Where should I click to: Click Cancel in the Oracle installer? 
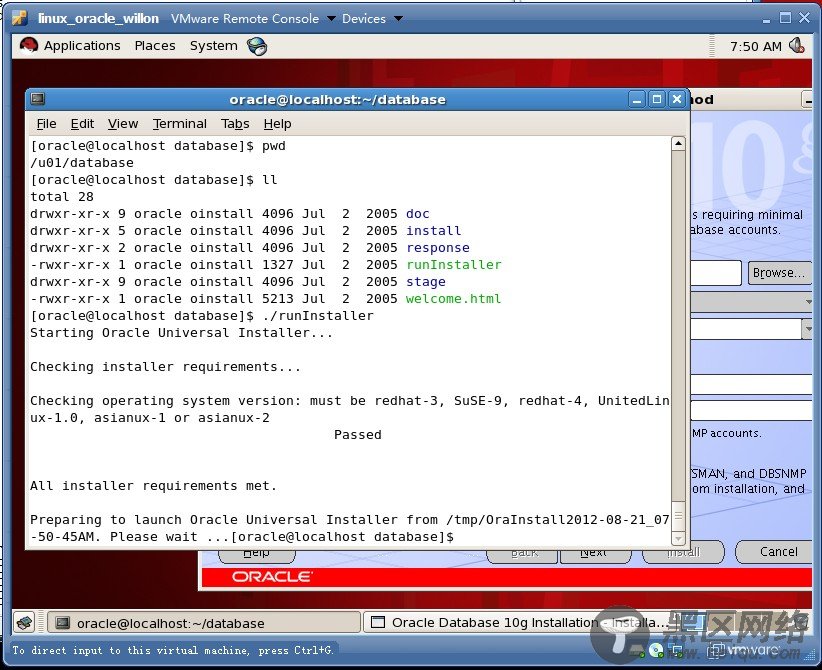tap(775, 552)
